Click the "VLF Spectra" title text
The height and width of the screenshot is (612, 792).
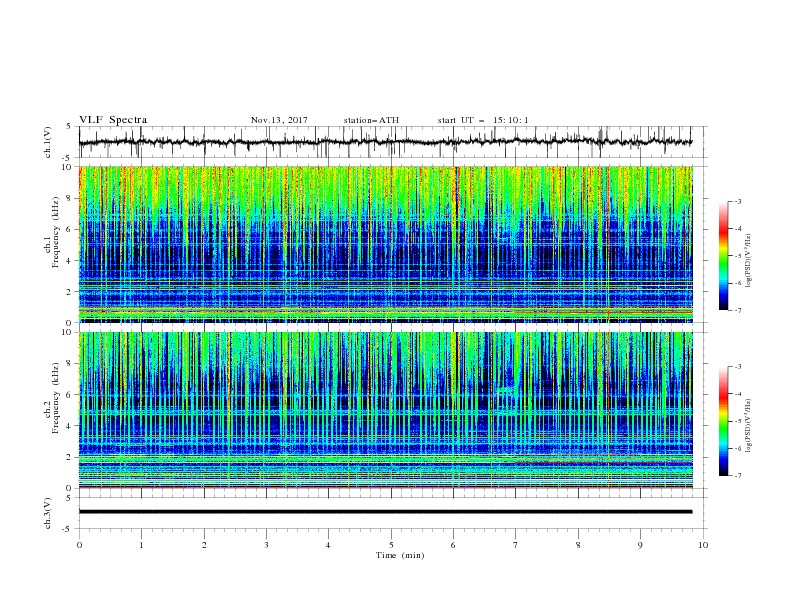(113, 120)
